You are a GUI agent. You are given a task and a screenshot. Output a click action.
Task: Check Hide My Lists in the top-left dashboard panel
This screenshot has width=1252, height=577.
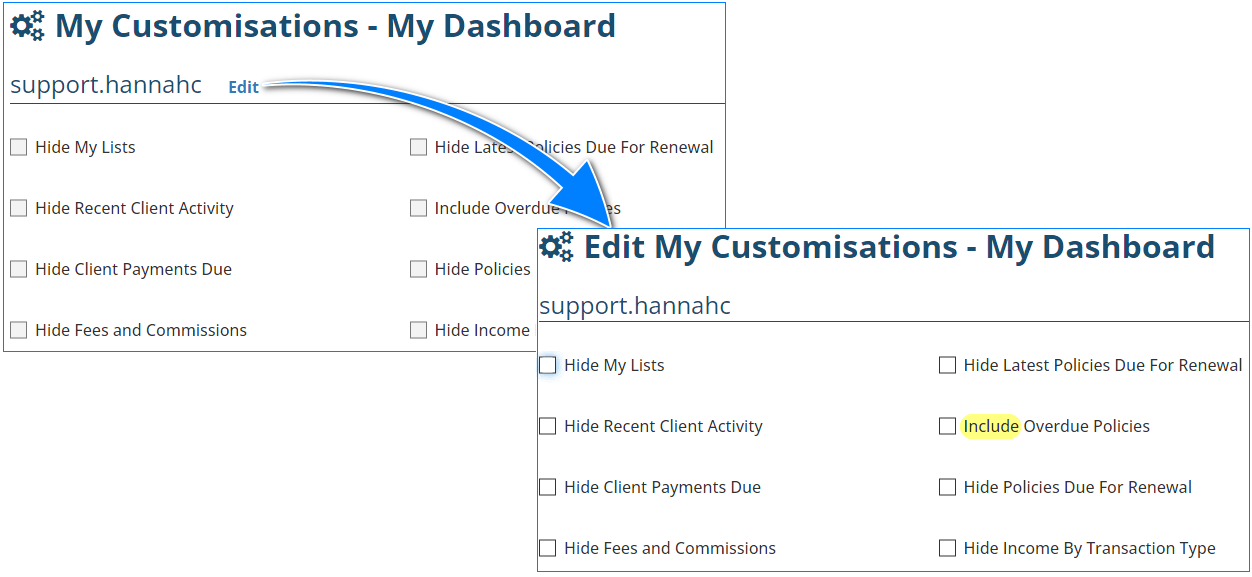pos(19,148)
